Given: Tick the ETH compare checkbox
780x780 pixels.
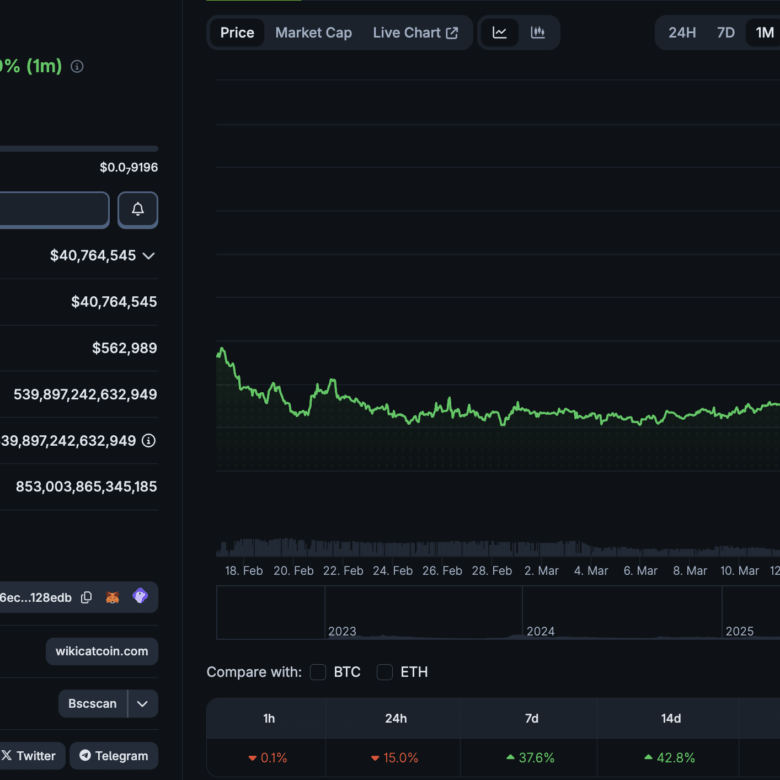Looking at the screenshot, I should coord(385,672).
